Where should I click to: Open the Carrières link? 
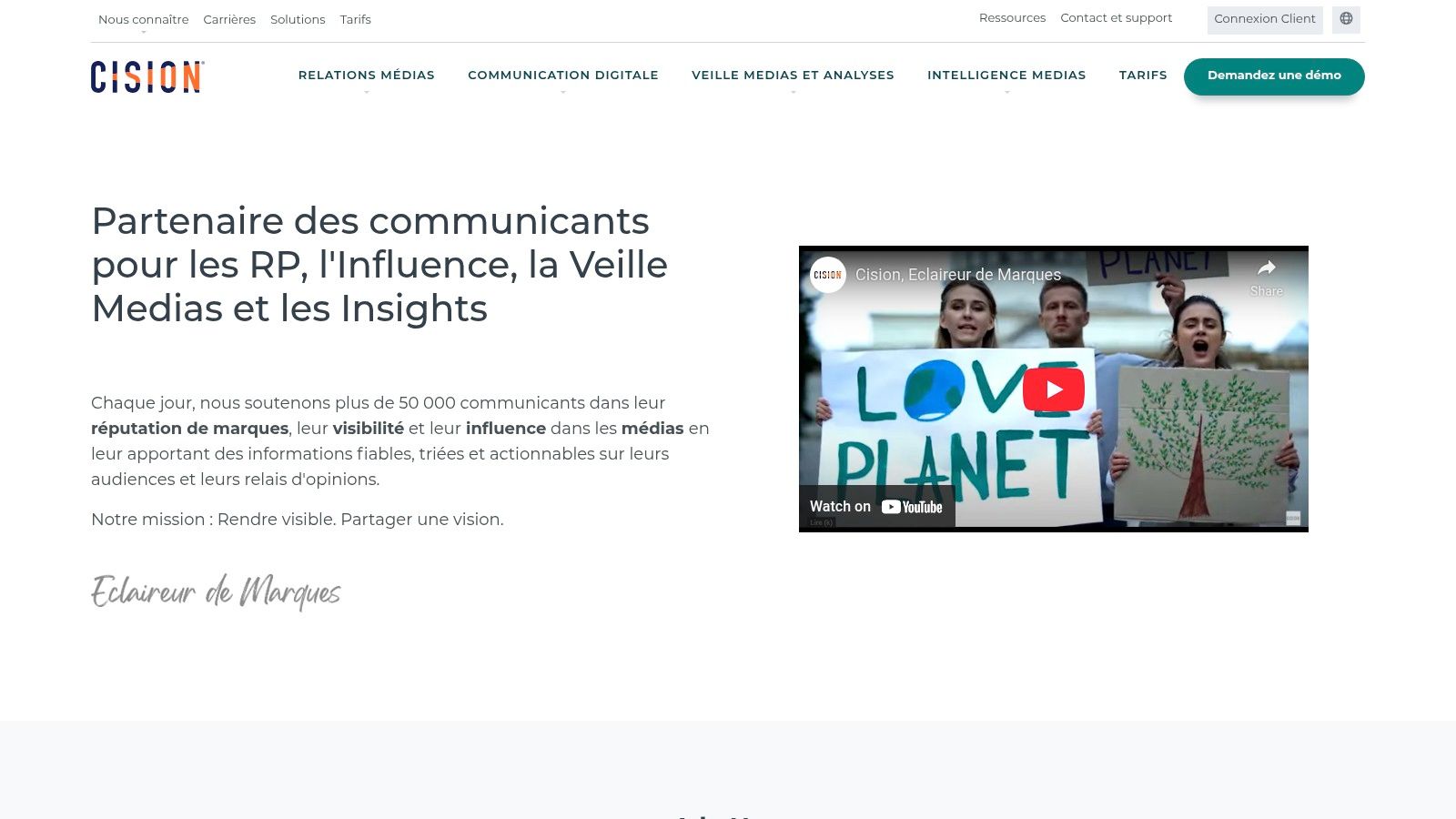click(229, 19)
